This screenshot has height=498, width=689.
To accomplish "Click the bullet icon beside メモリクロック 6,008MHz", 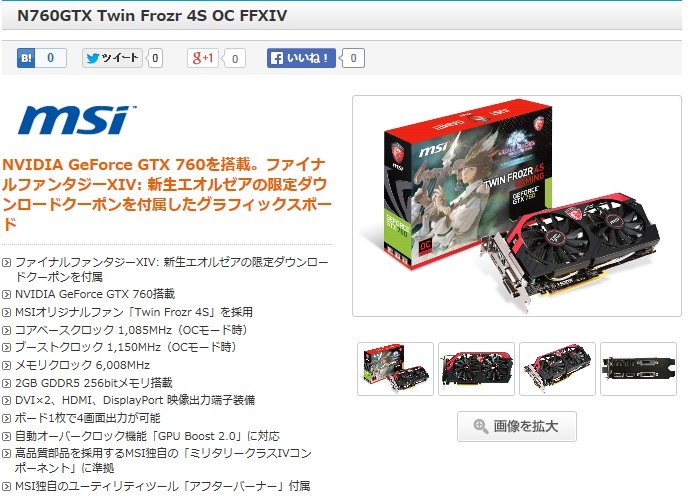I will 6,366.
